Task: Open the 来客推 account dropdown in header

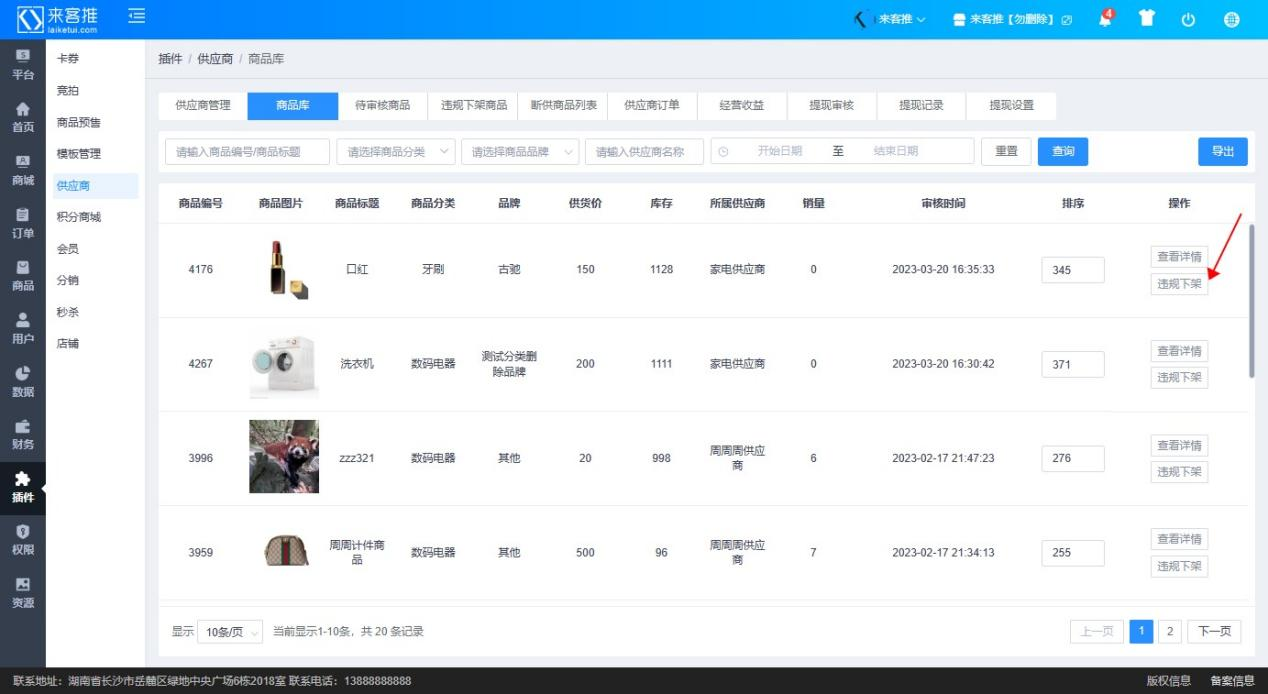Action: 890,19
